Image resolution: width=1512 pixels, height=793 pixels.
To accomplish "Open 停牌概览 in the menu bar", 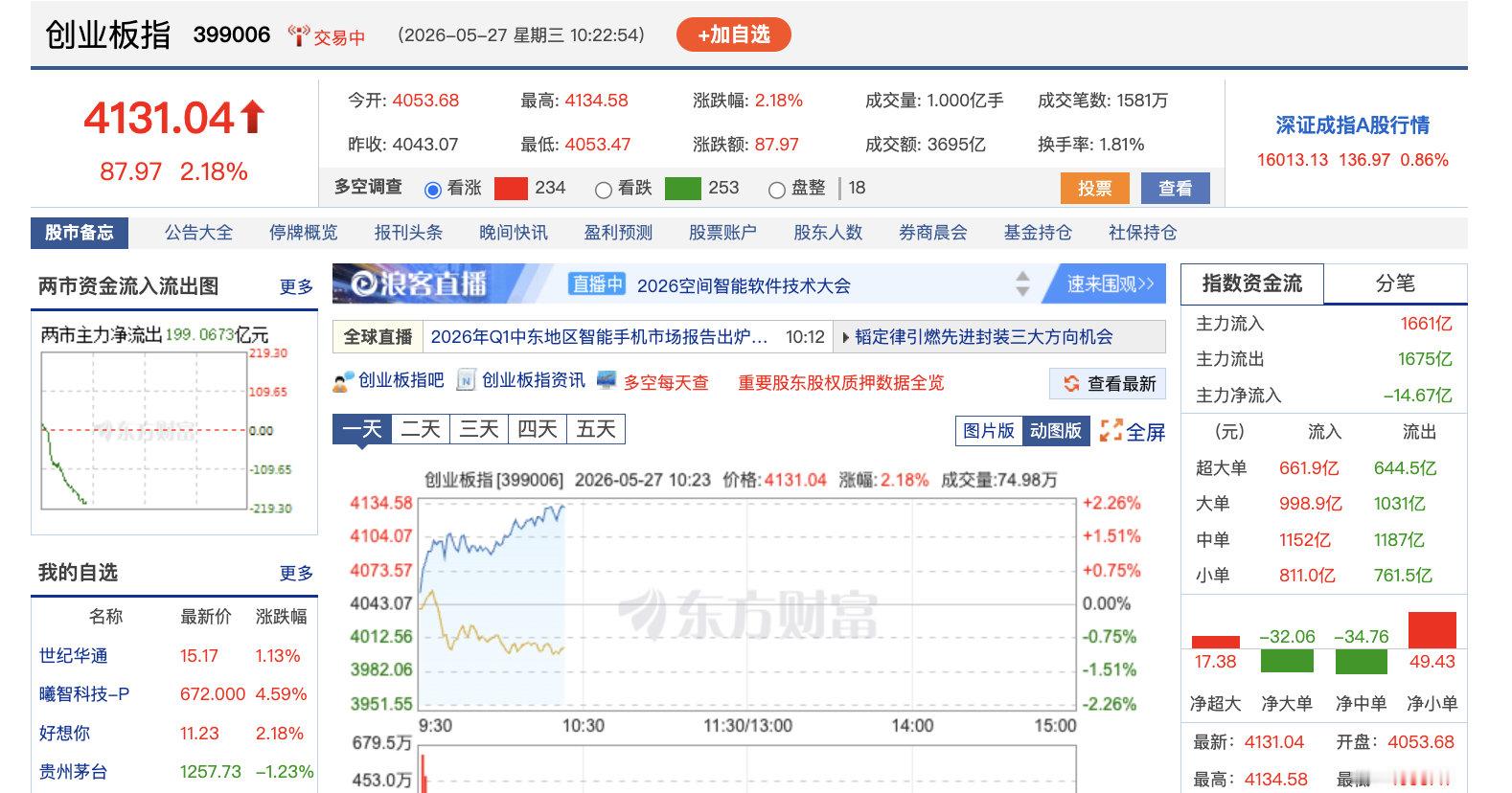I will pos(303,233).
